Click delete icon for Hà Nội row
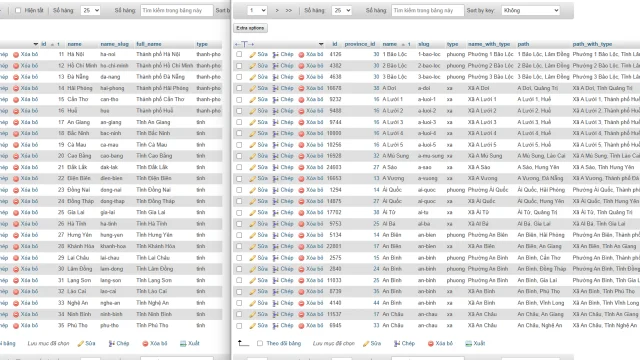 tap(16, 54)
